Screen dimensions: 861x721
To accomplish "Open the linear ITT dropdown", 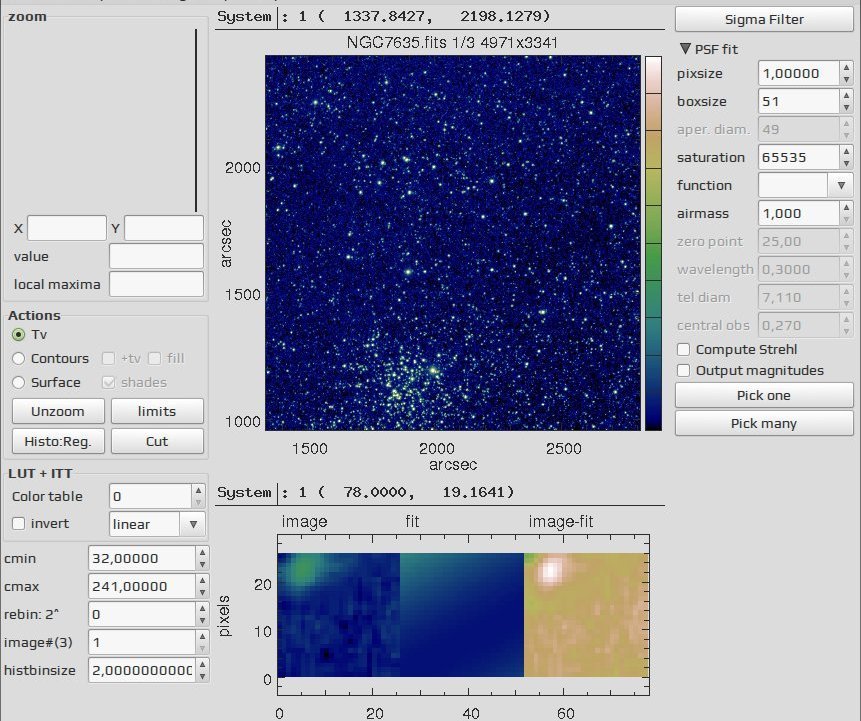I will click(193, 524).
